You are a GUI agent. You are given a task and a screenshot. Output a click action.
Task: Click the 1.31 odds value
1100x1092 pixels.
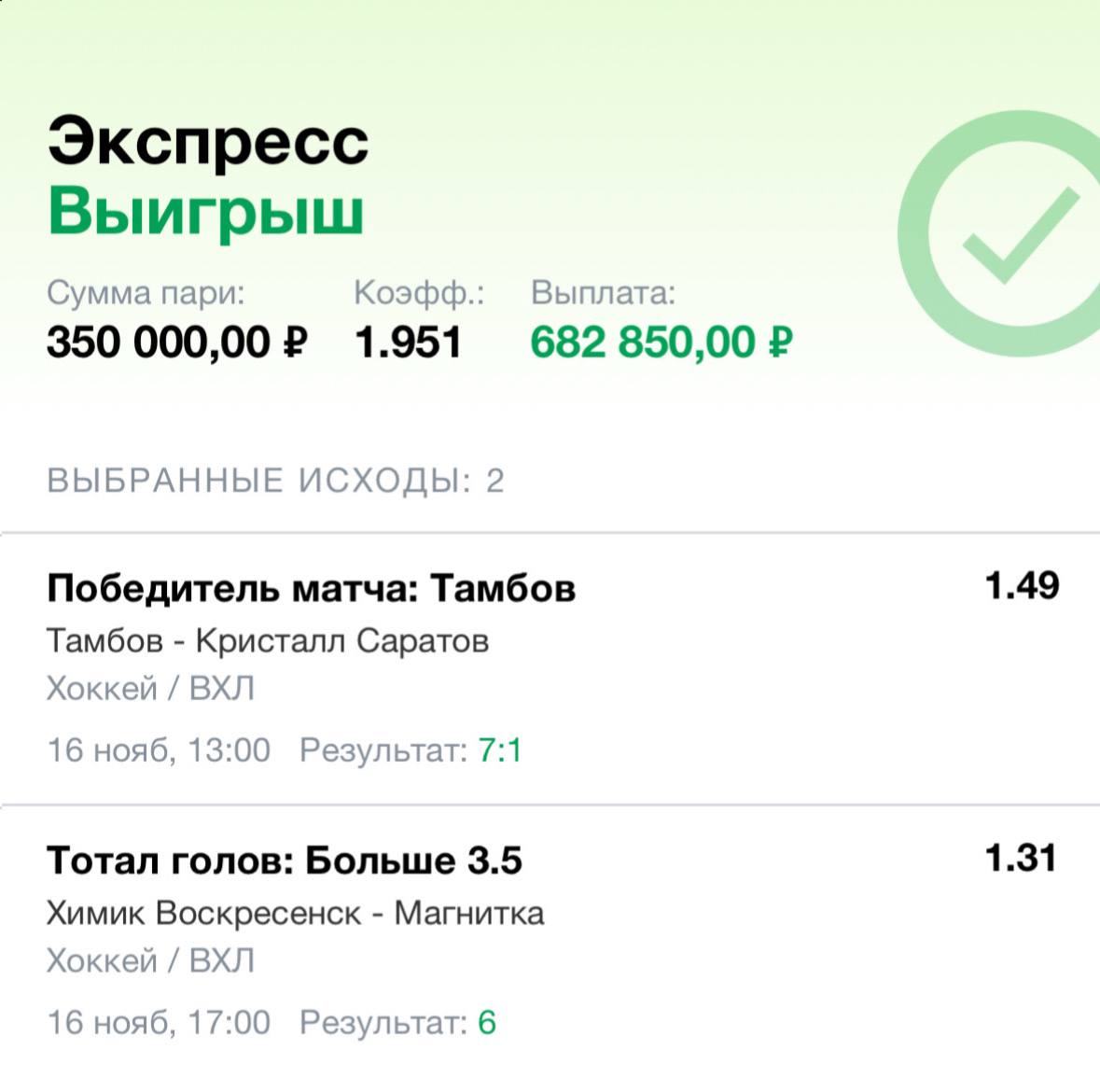click(1022, 858)
